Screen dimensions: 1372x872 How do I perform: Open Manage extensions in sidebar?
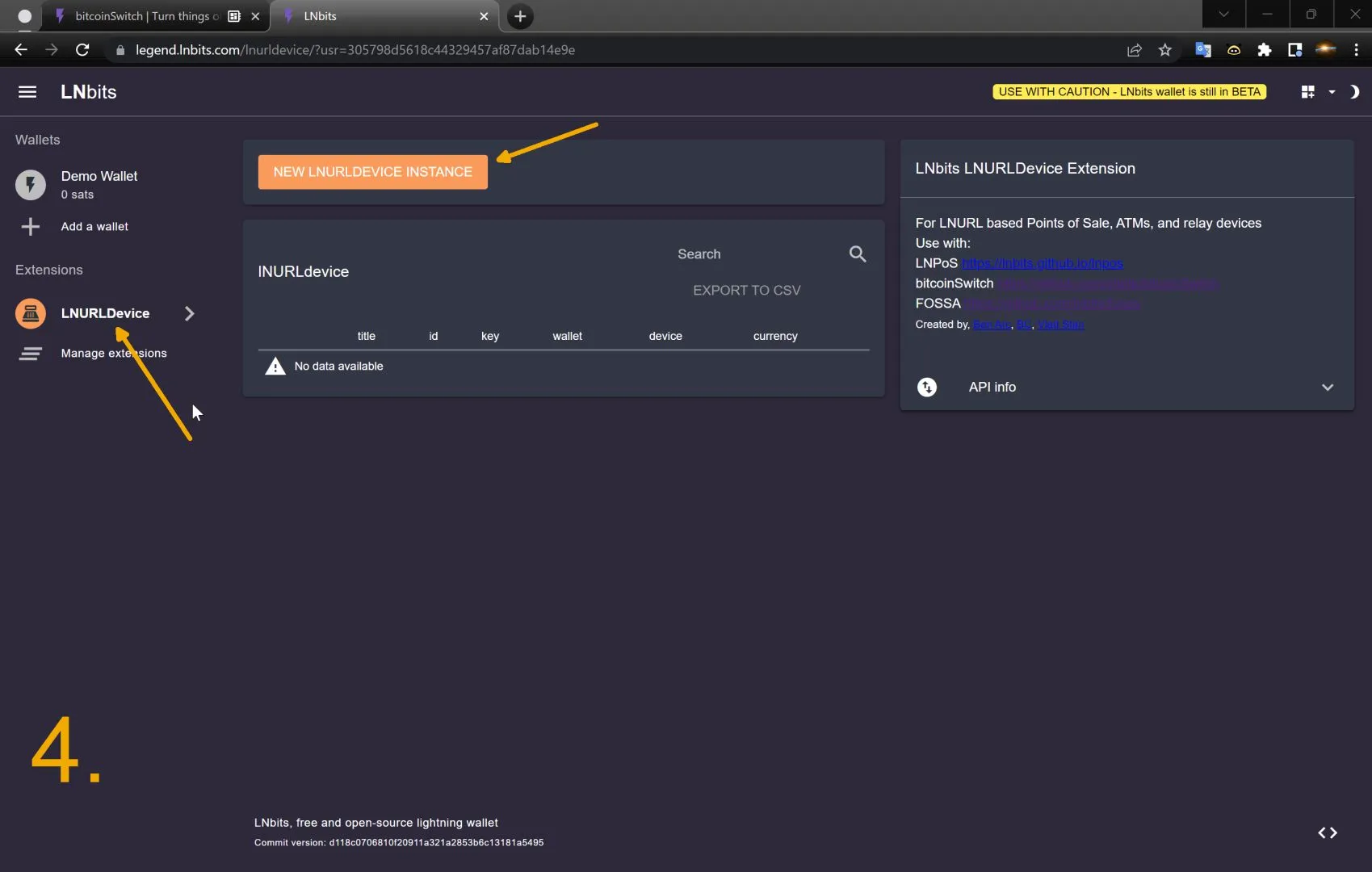pyautogui.click(x=113, y=354)
